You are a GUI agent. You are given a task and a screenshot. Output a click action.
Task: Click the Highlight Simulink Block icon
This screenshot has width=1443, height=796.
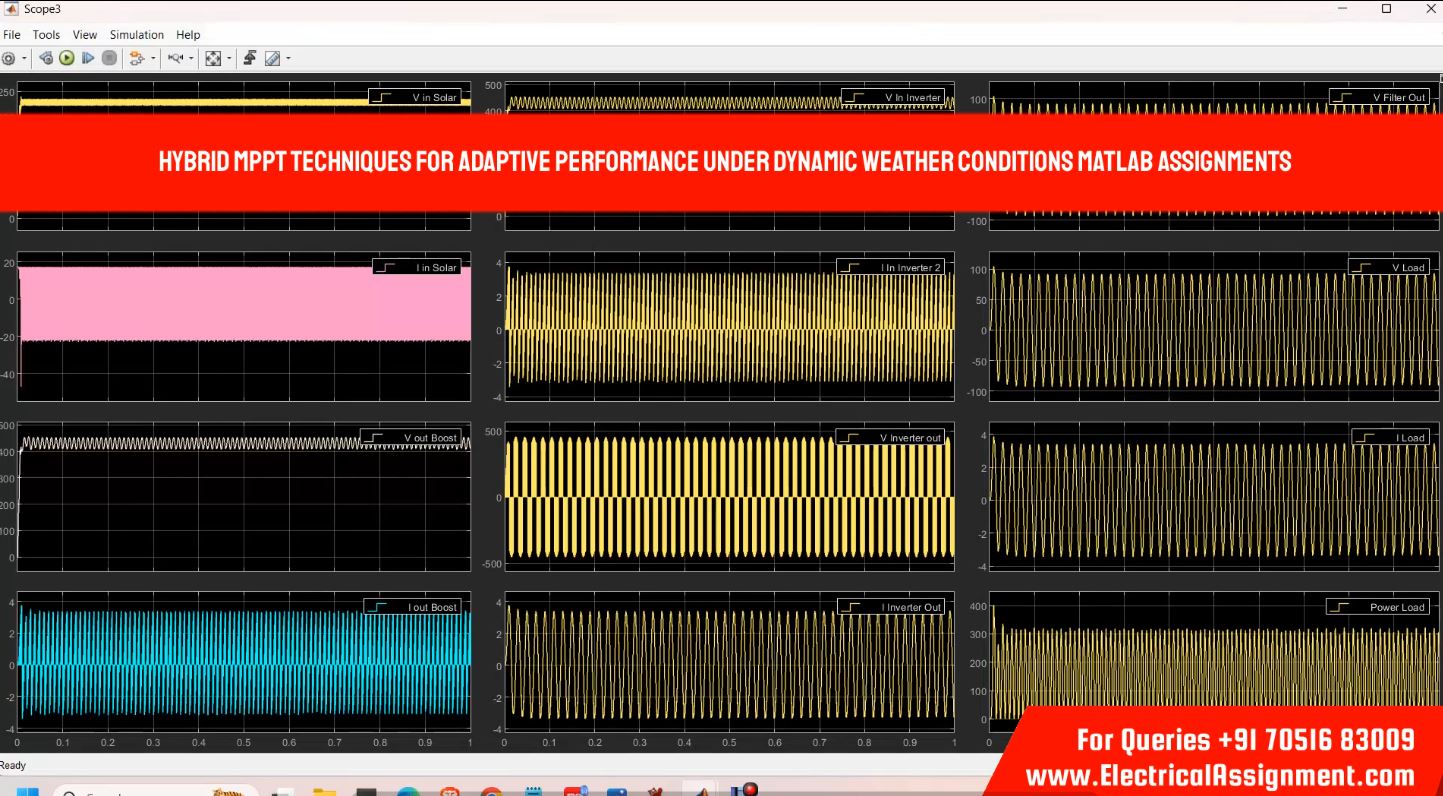[x=137, y=58]
